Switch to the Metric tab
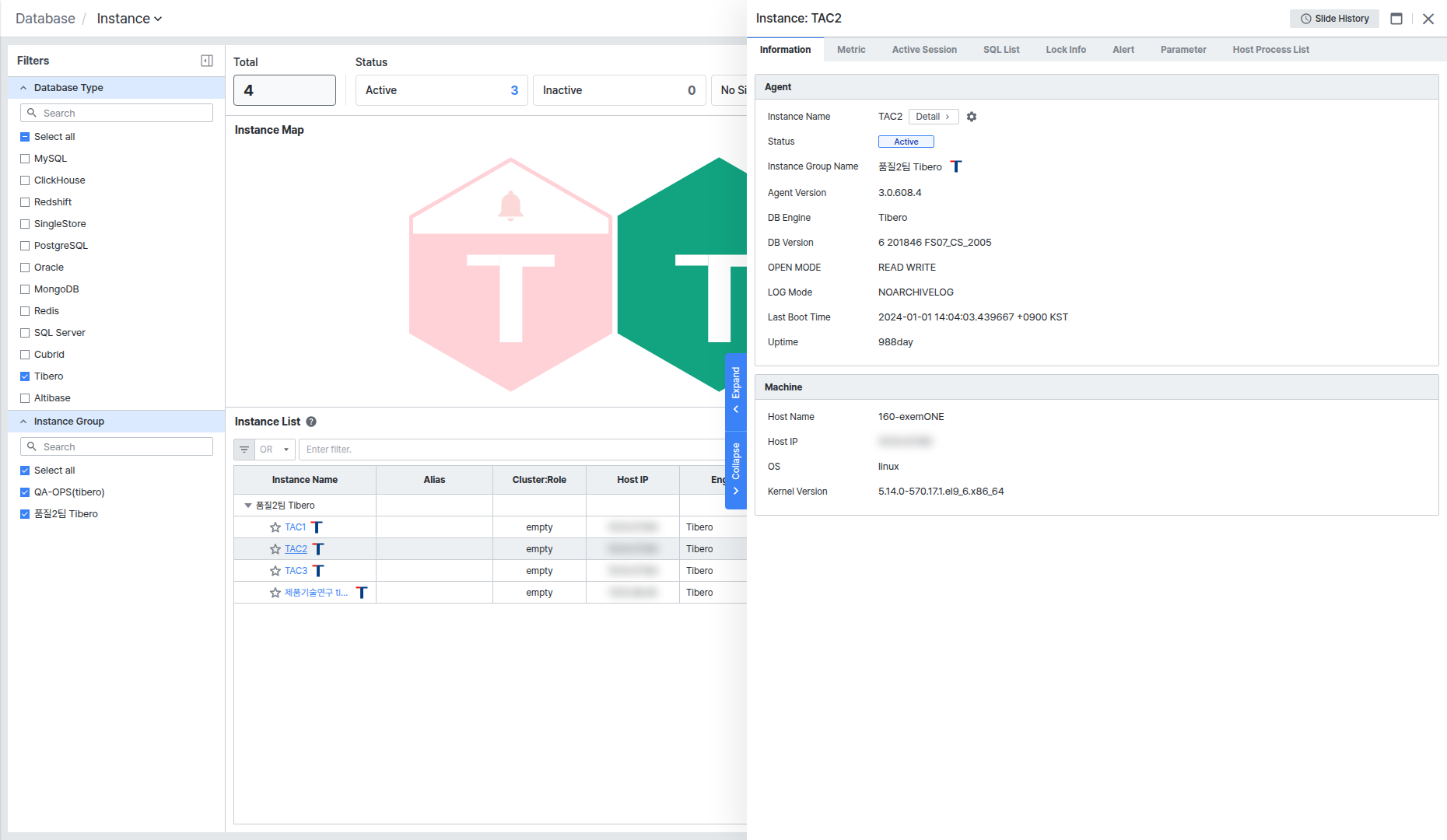 [851, 50]
